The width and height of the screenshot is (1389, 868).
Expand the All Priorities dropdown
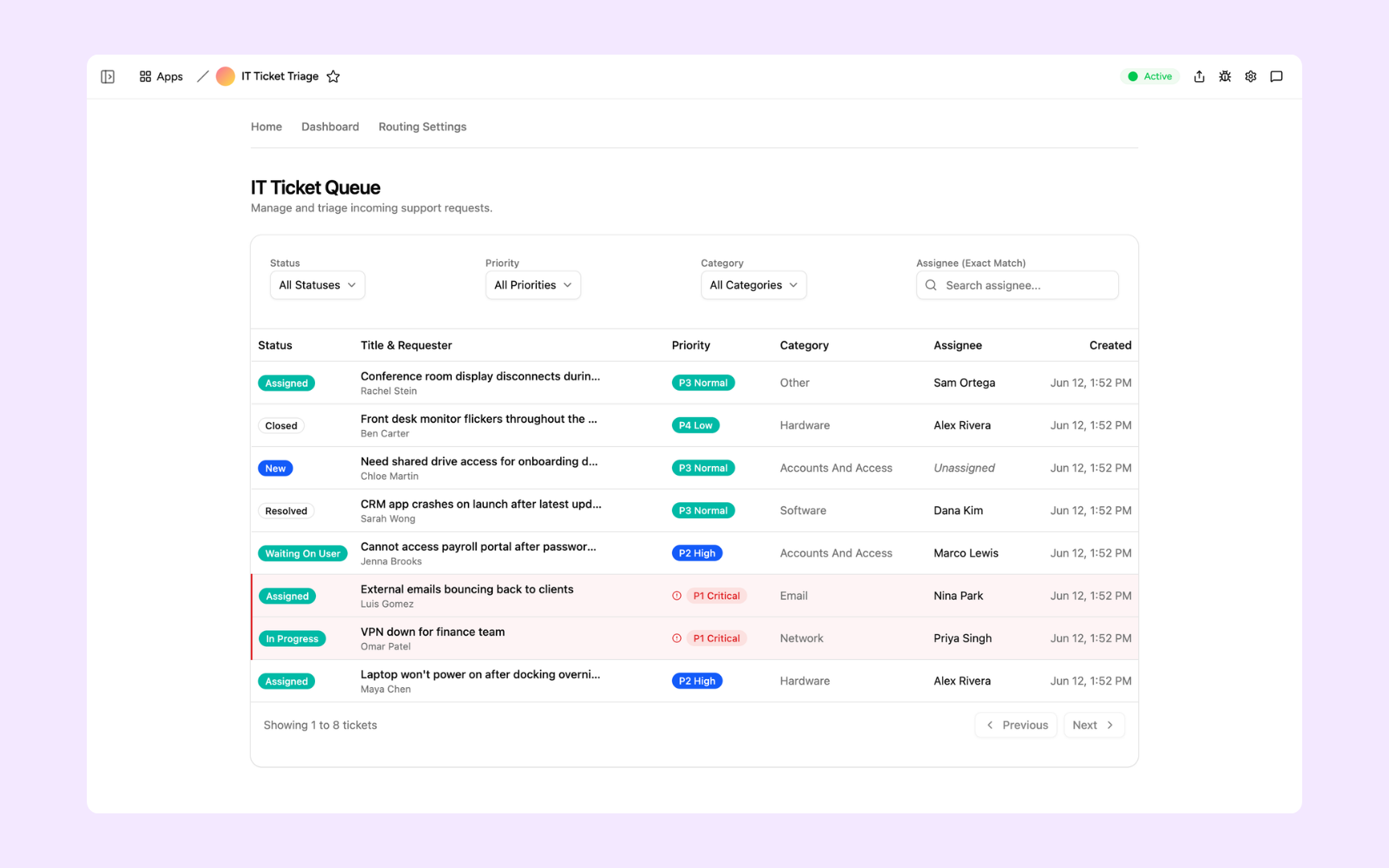pos(533,285)
